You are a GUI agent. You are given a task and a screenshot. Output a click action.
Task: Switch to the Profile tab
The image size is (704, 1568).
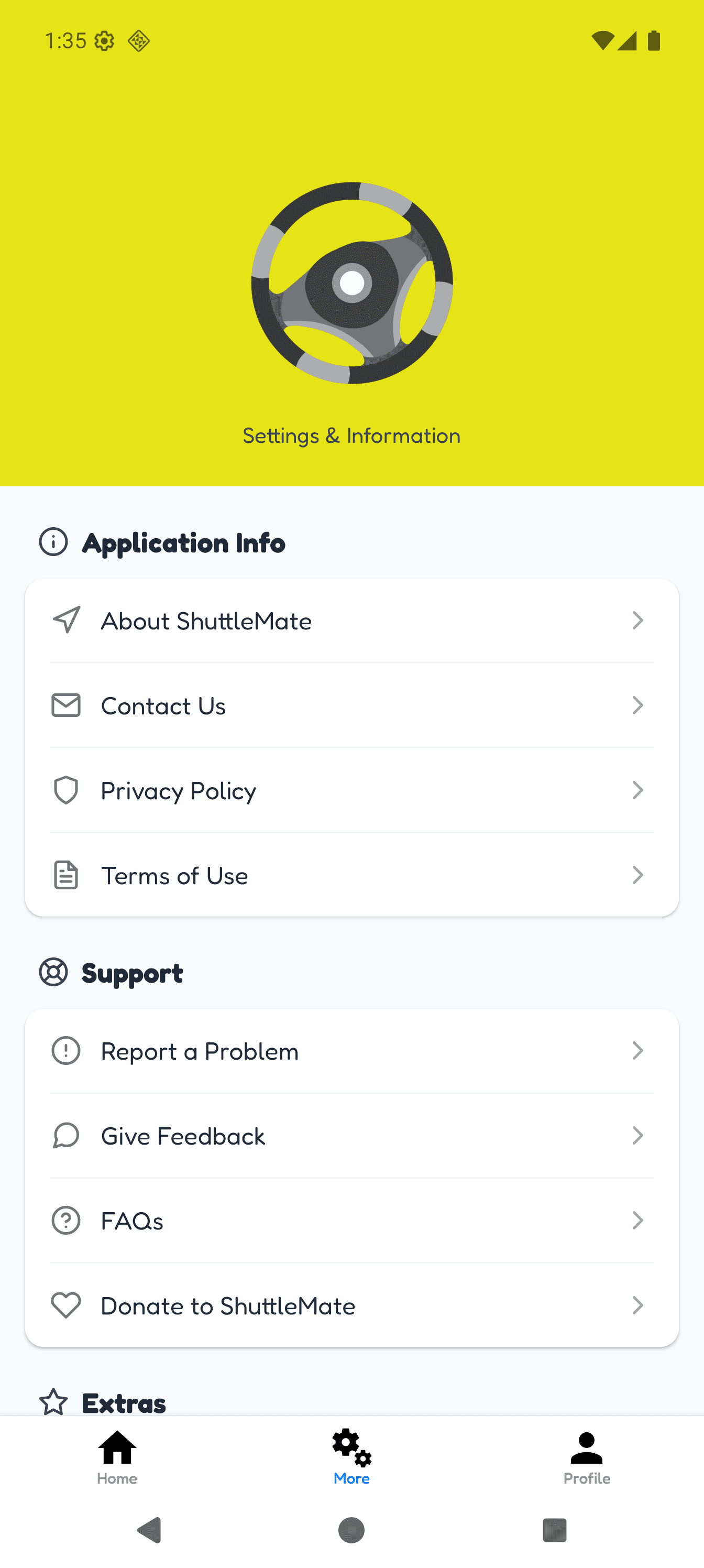coord(587,1457)
